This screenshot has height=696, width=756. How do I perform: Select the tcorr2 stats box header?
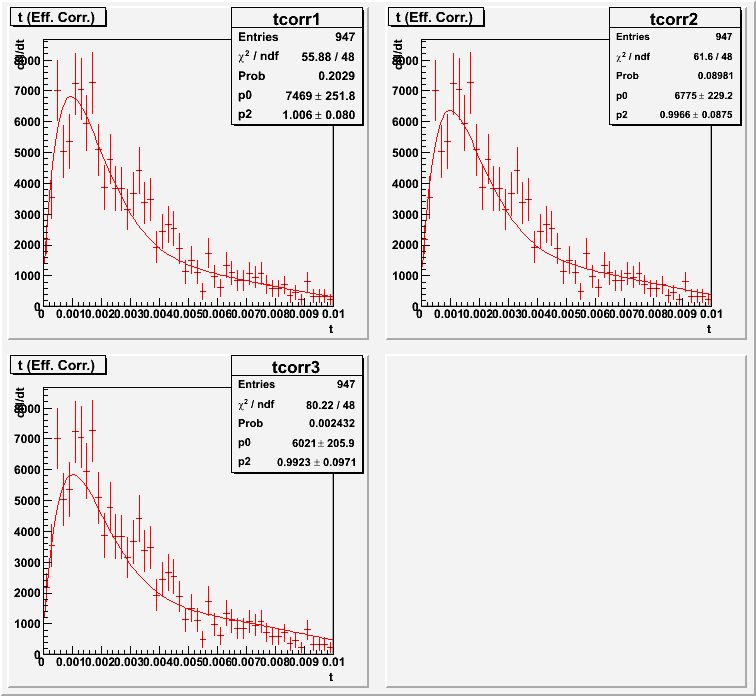point(673,18)
